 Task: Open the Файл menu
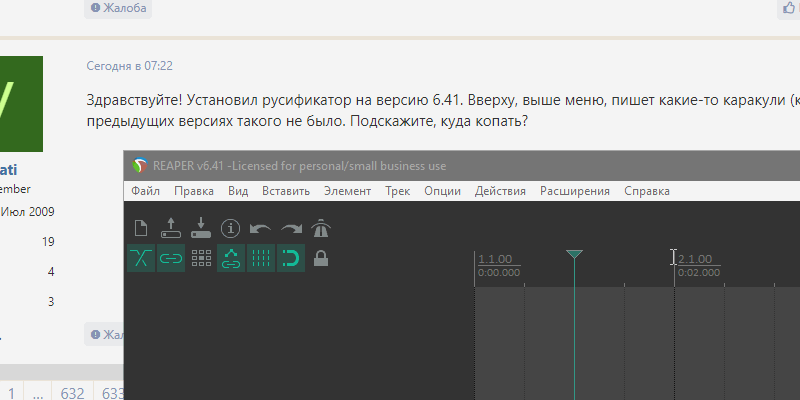[145, 191]
